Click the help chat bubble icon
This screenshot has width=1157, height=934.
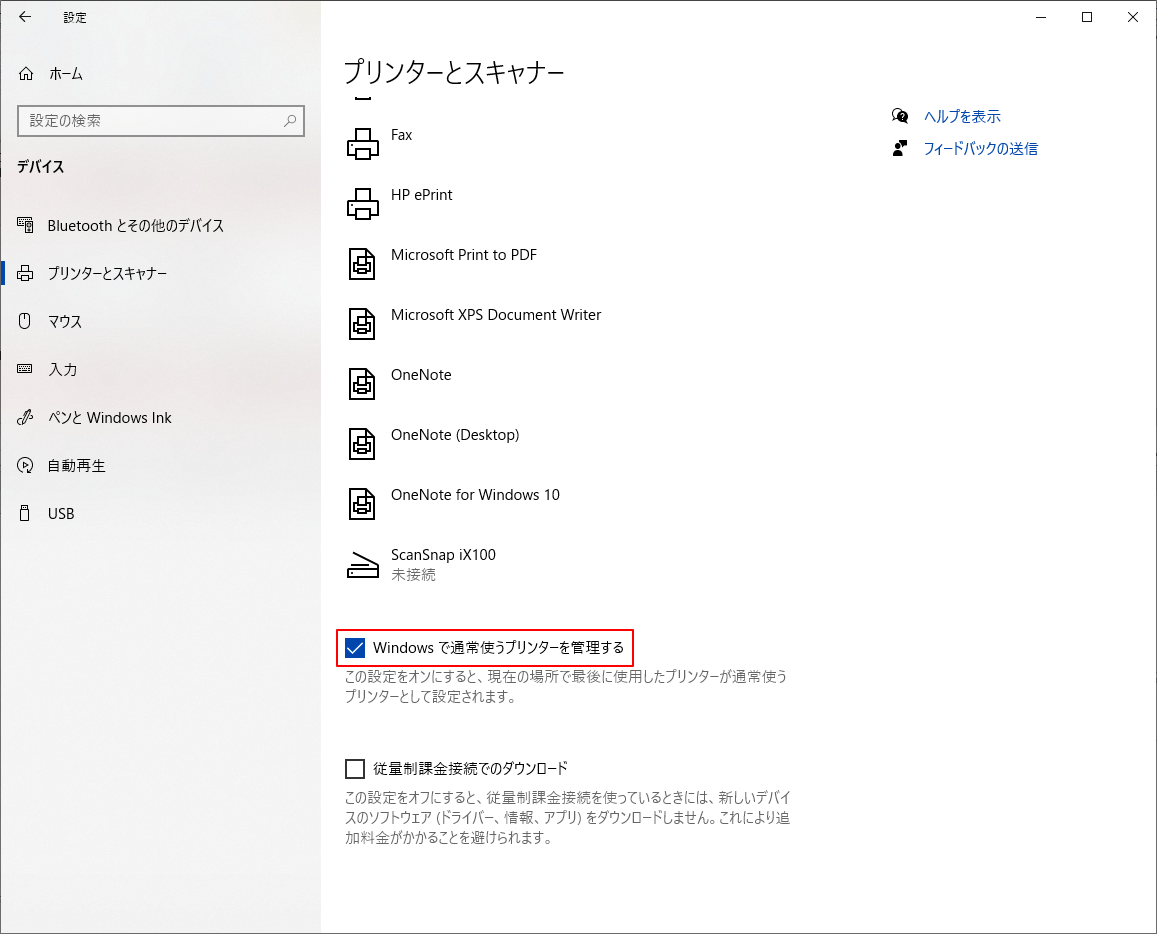(x=899, y=116)
